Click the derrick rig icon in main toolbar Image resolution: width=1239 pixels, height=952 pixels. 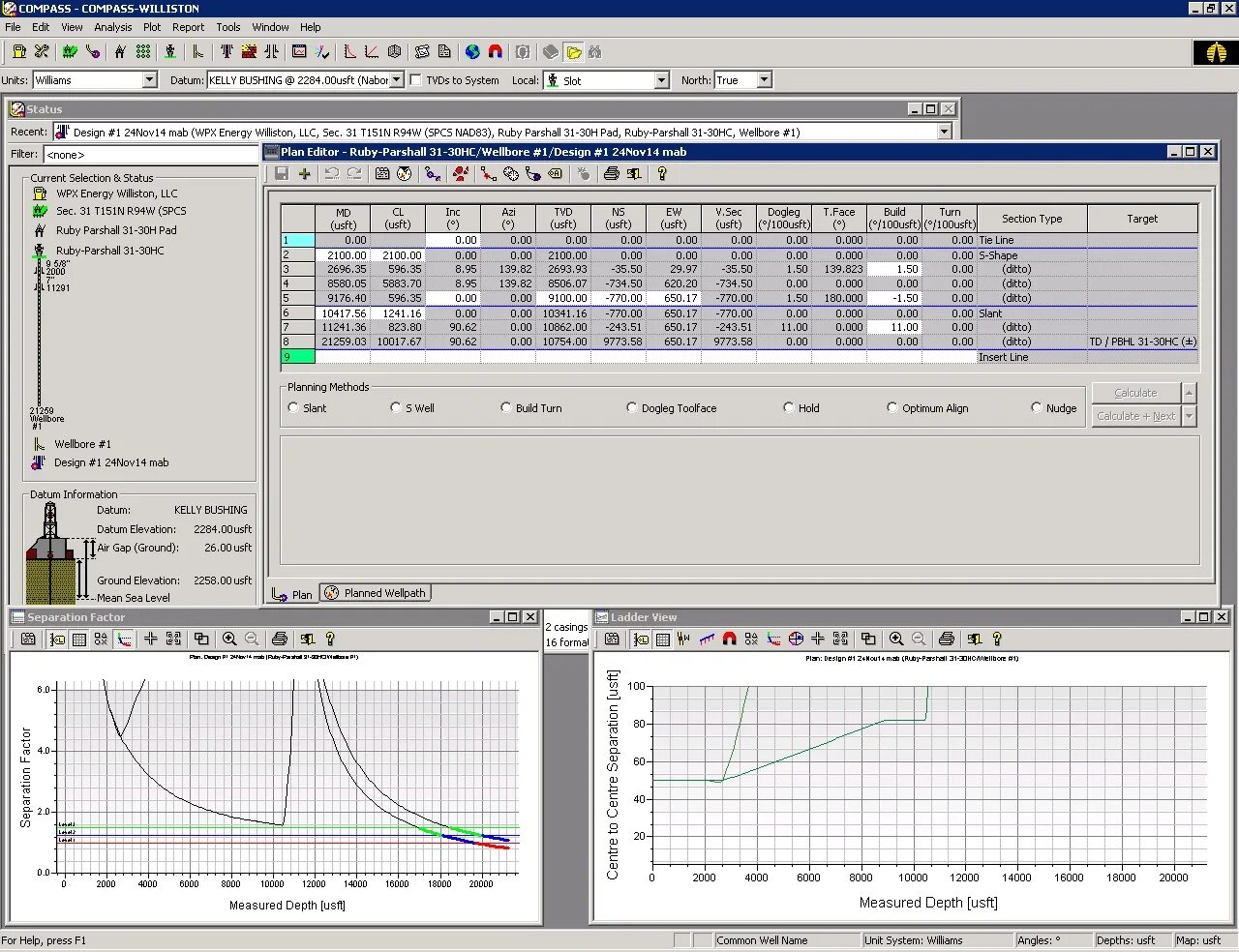coord(120,52)
